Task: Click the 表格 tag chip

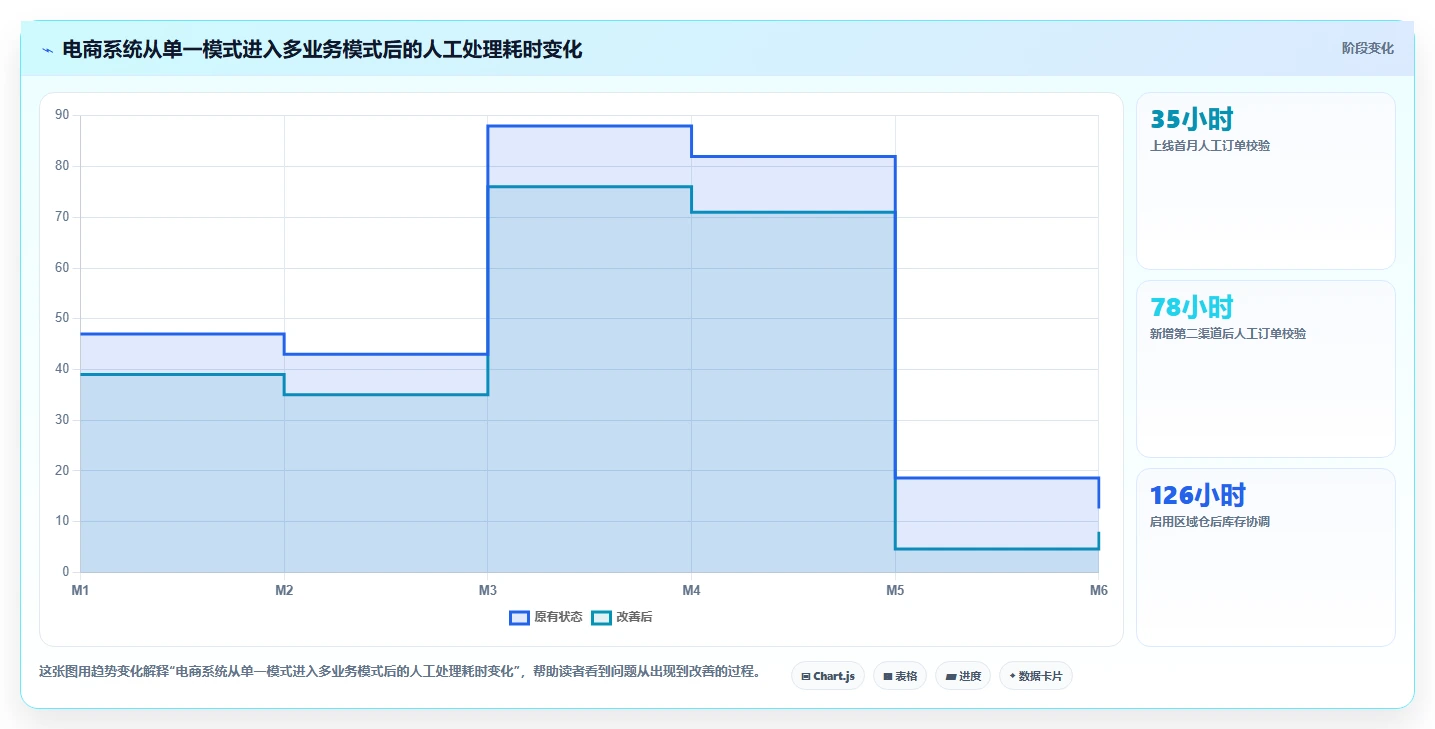Action: 900,676
